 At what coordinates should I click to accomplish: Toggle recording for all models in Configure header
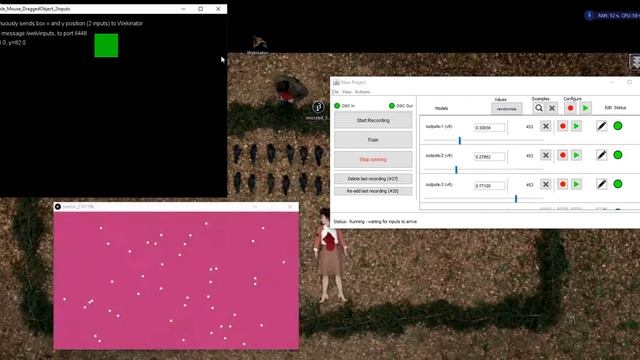tap(571, 108)
